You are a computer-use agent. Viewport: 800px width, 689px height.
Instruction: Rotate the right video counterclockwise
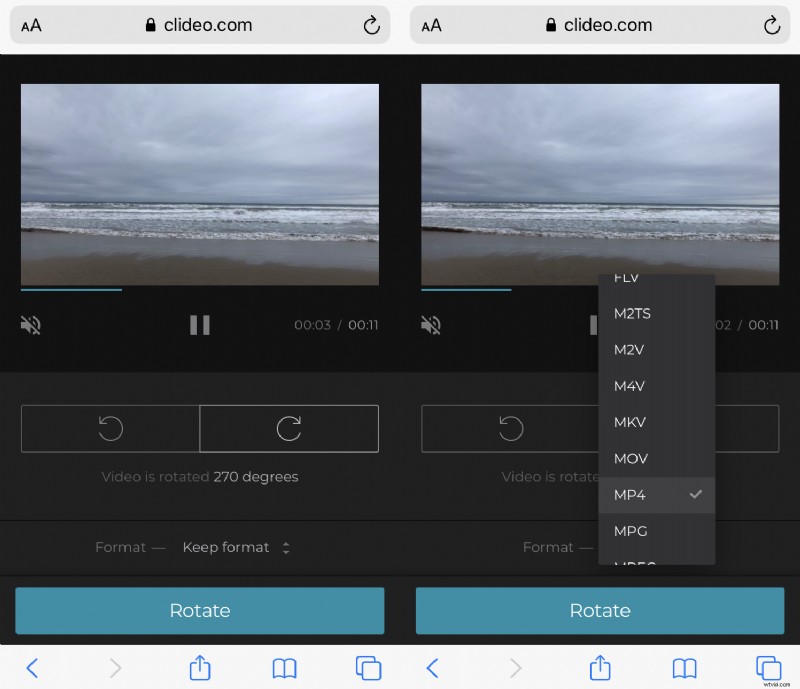[x=510, y=428]
